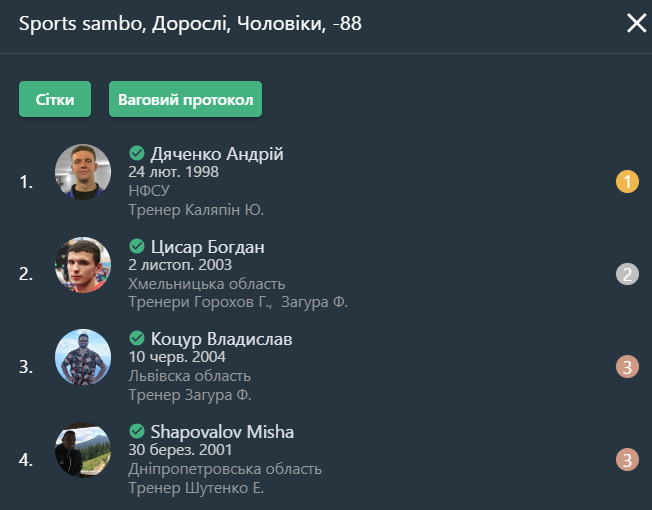Click the verified checkmark beside Shapovalov Misha
Viewport: 652px width, 510px height.
tap(137, 431)
